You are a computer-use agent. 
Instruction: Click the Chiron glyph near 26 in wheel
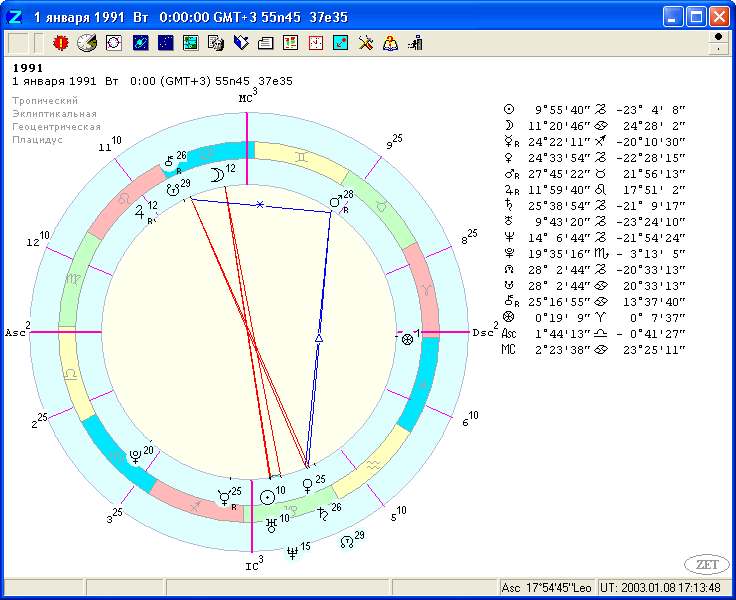[x=169, y=161]
